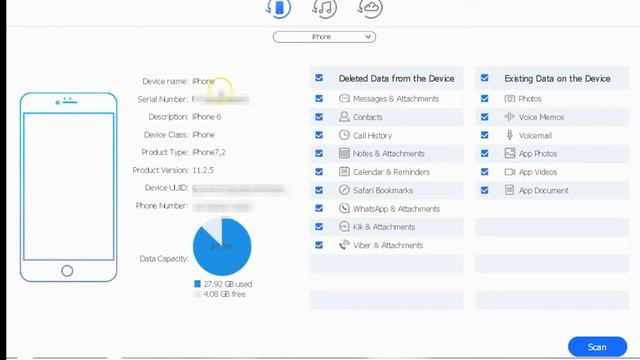Uncheck Kik & Attachments checkbox
The width and height of the screenshot is (640, 360).
pyautogui.click(x=319, y=227)
